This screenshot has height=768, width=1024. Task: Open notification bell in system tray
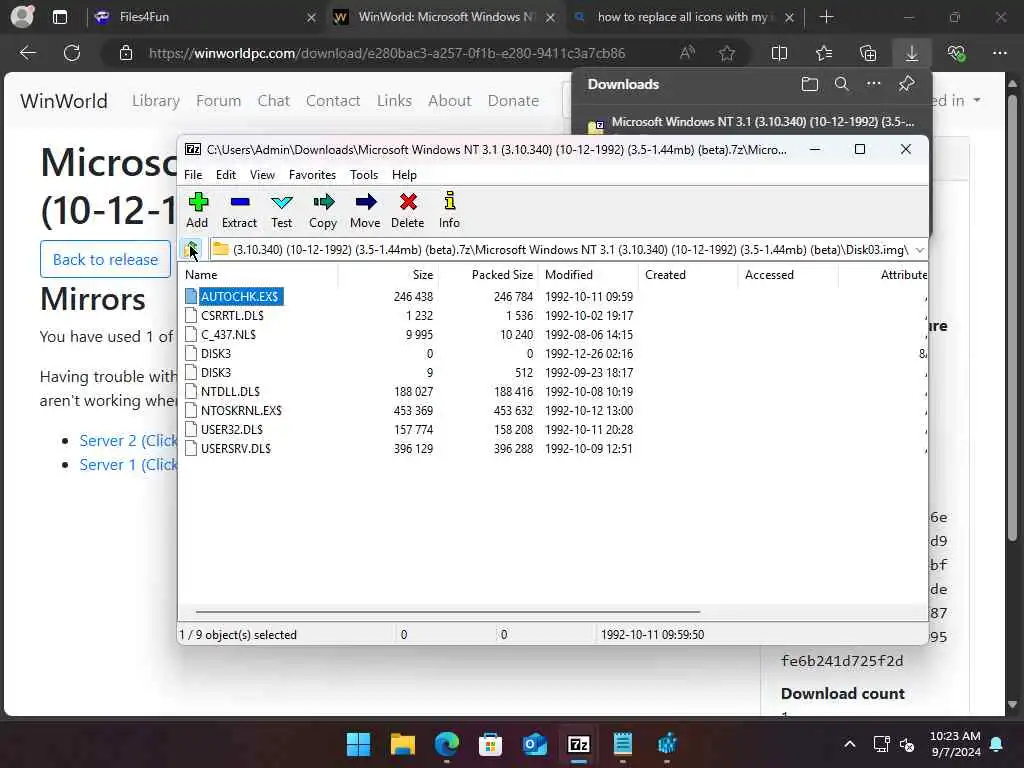pos(997,744)
